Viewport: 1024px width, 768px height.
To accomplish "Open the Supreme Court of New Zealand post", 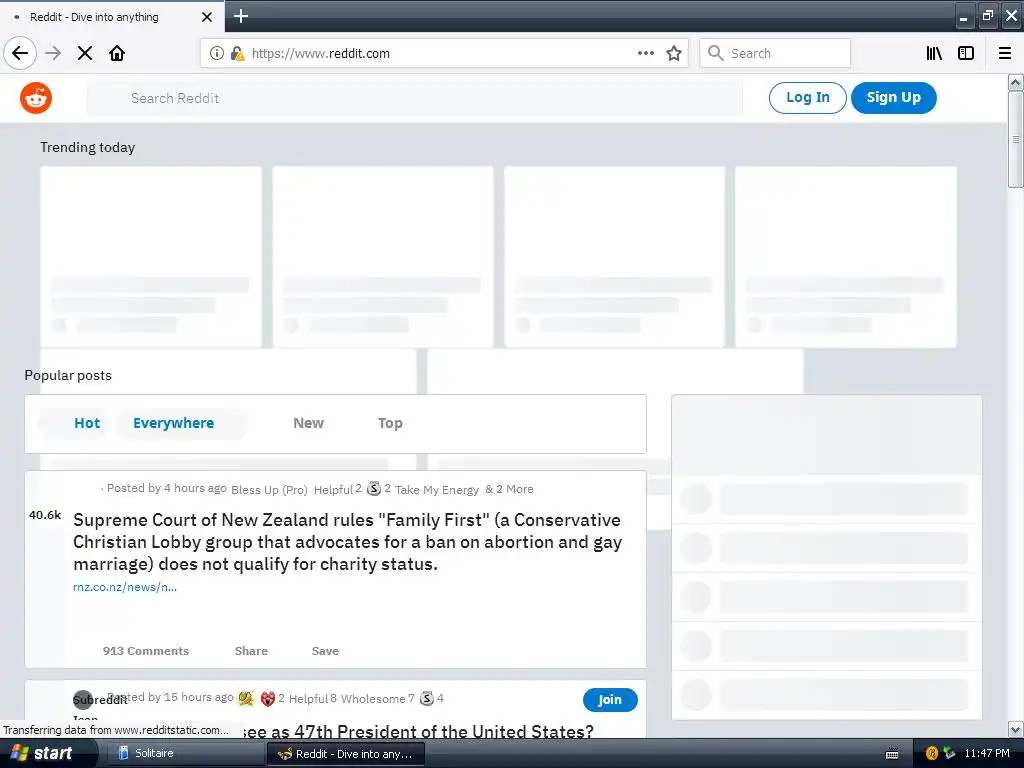I will [347, 542].
